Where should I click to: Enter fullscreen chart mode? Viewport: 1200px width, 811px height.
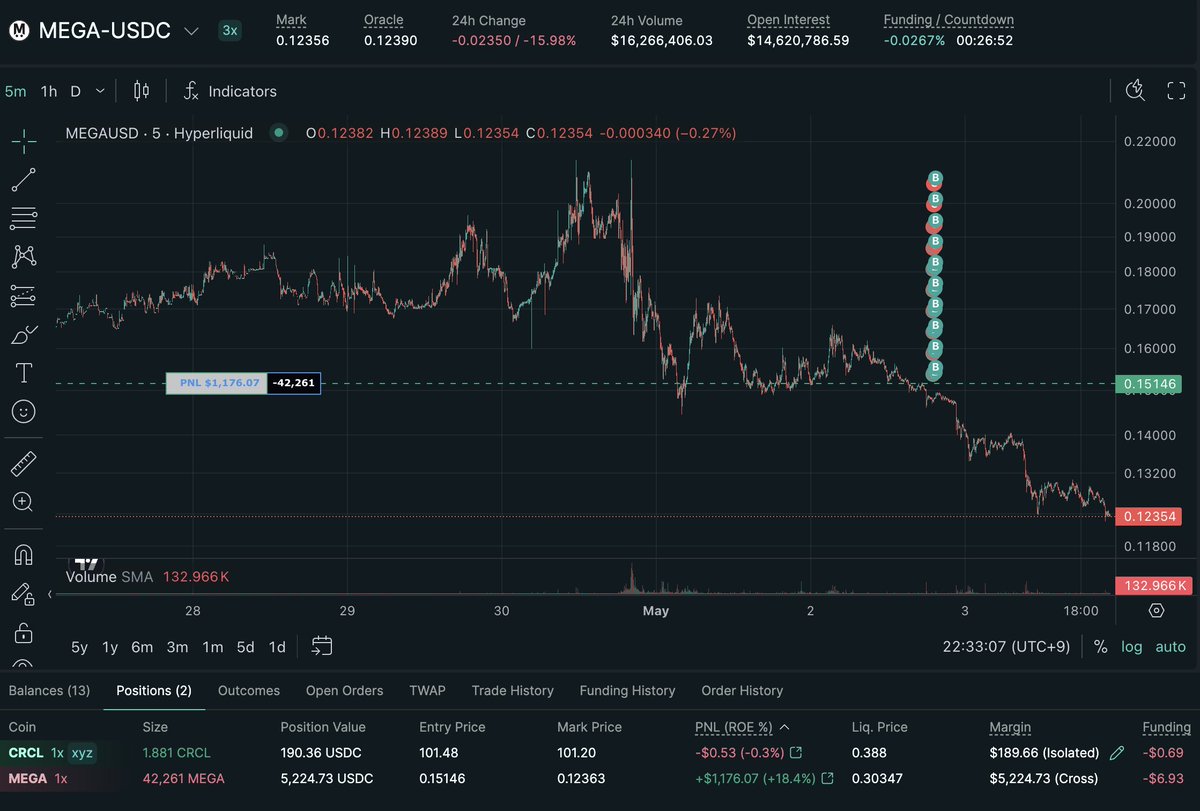click(1177, 91)
